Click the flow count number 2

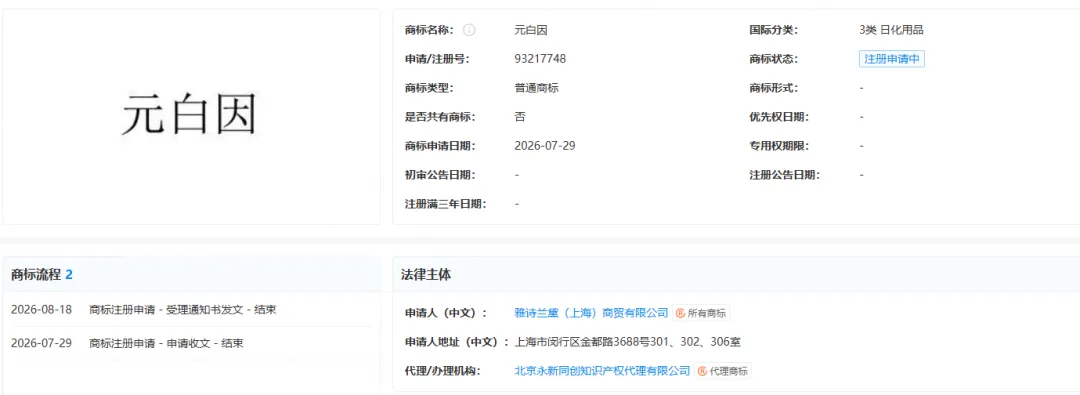tap(69, 274)
